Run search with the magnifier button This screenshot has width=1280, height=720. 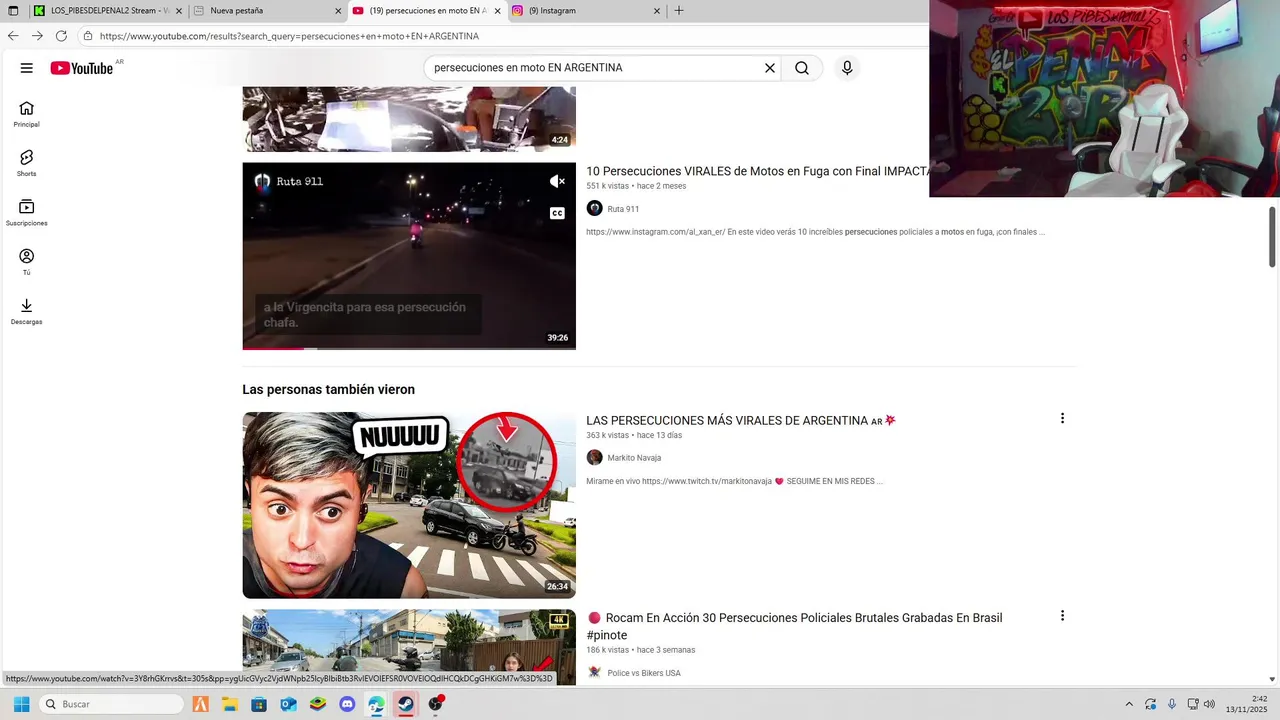pyautogui.click(x=802, y=68)
